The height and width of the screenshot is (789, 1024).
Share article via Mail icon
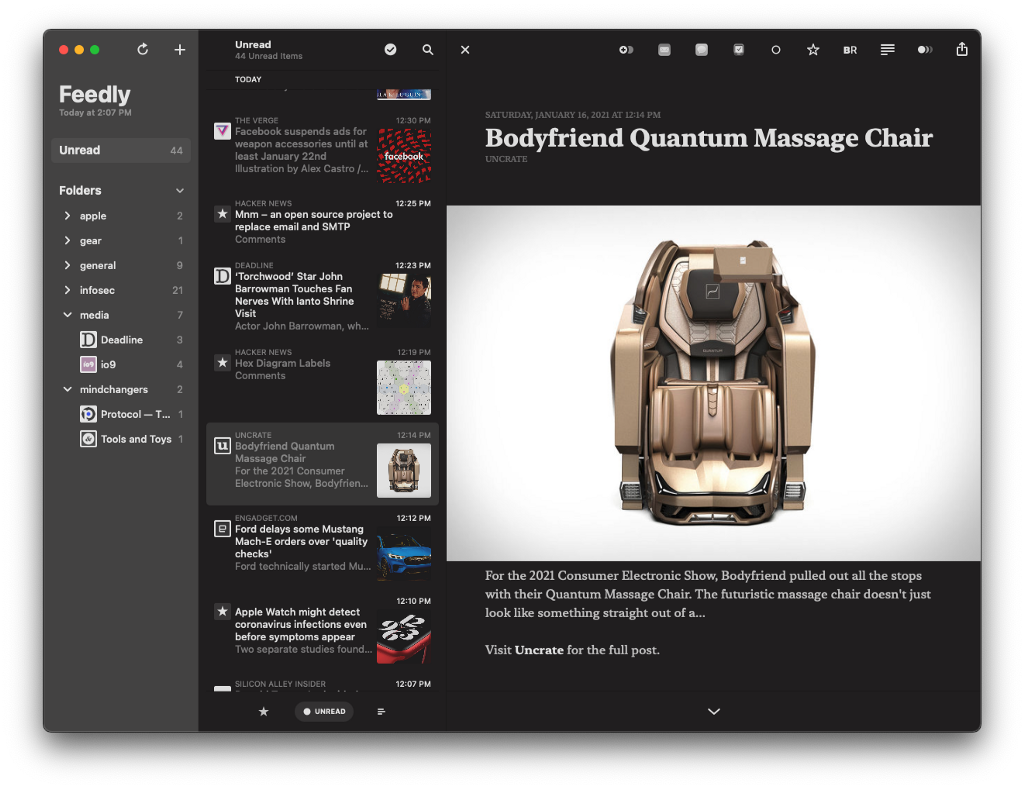[x=664, y=50]
